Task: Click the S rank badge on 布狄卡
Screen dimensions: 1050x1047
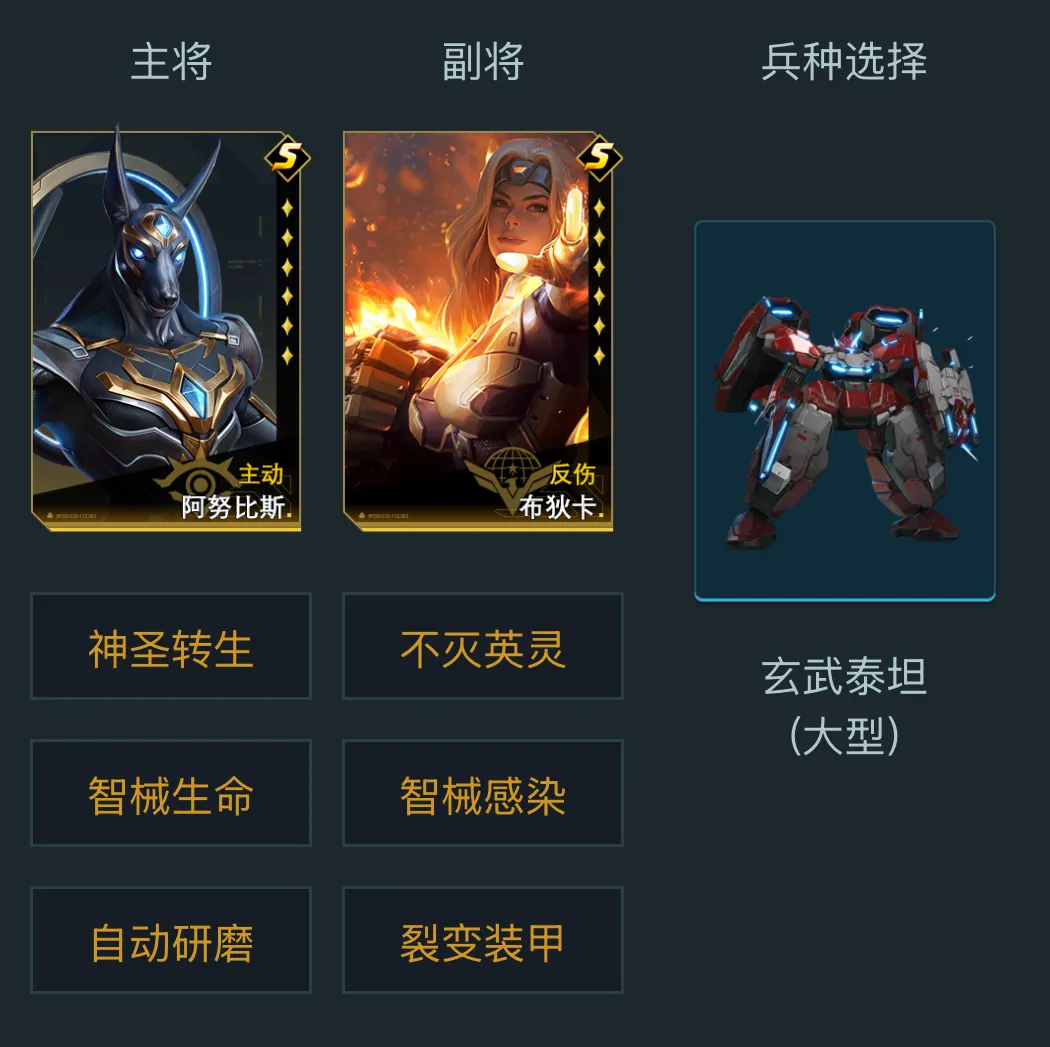Action: (599, 158)
